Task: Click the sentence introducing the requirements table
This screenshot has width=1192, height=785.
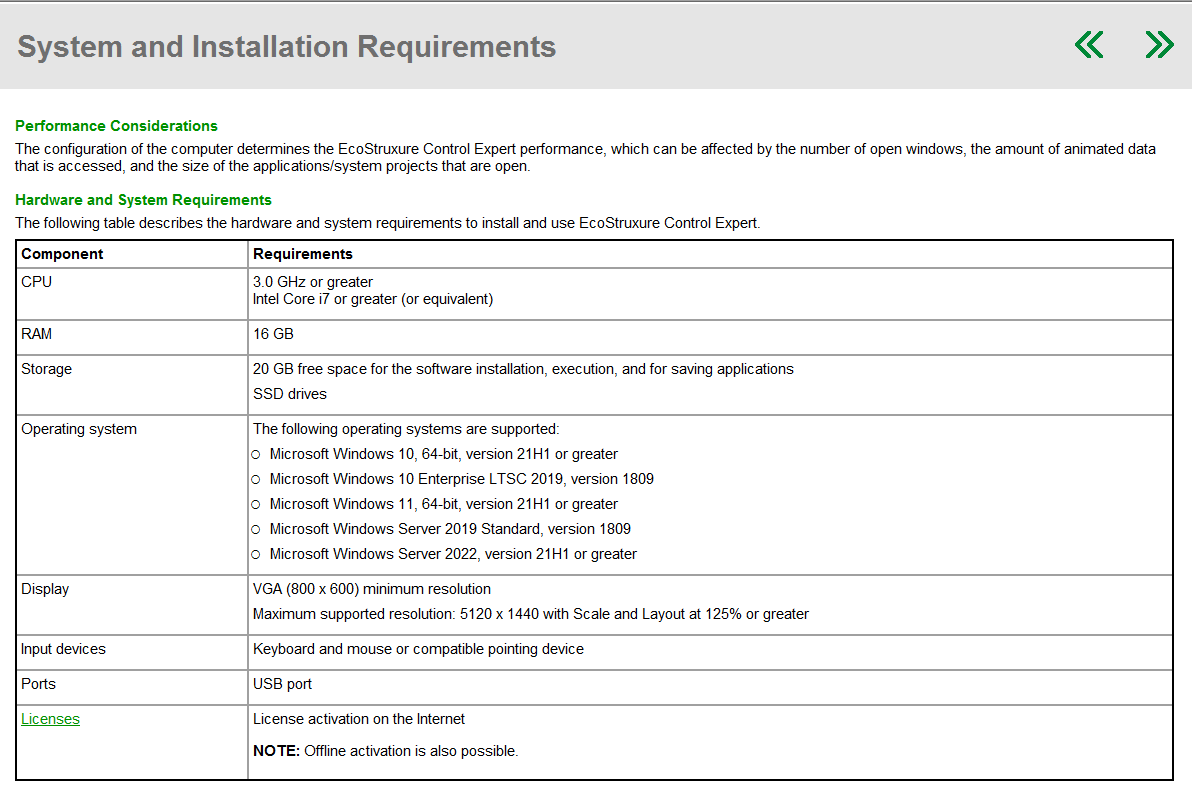Action: pos(388,223)
